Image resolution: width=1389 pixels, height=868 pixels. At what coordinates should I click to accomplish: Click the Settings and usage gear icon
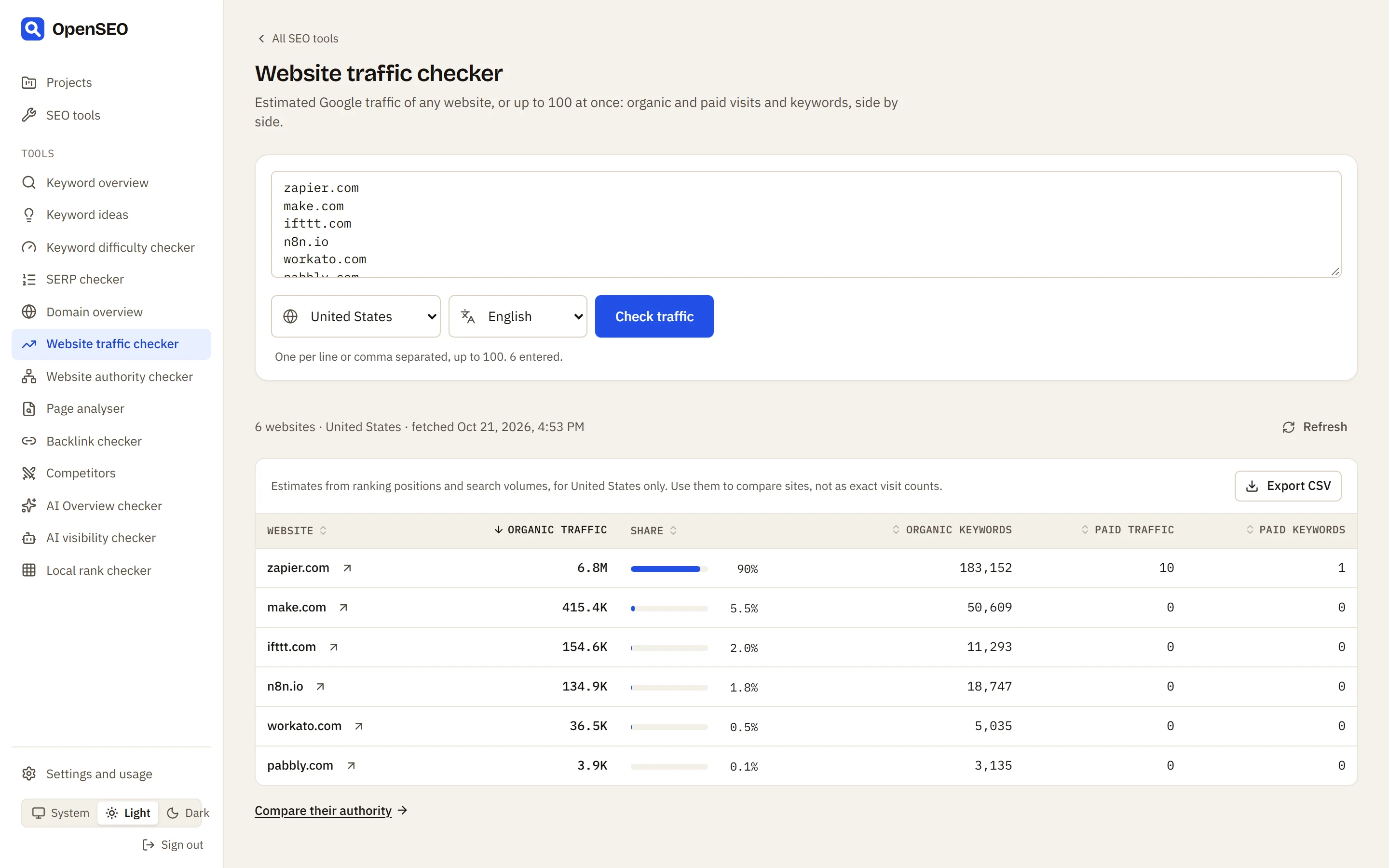pos(29,774)
